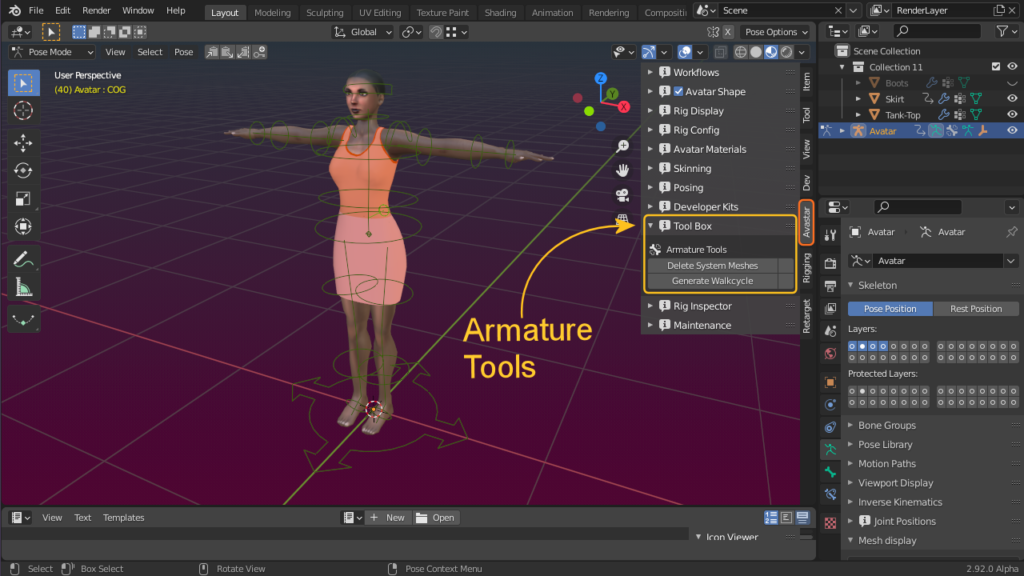
Task: Hide the Skirt object in the Outliner
Action: (x=1010, y=98)
